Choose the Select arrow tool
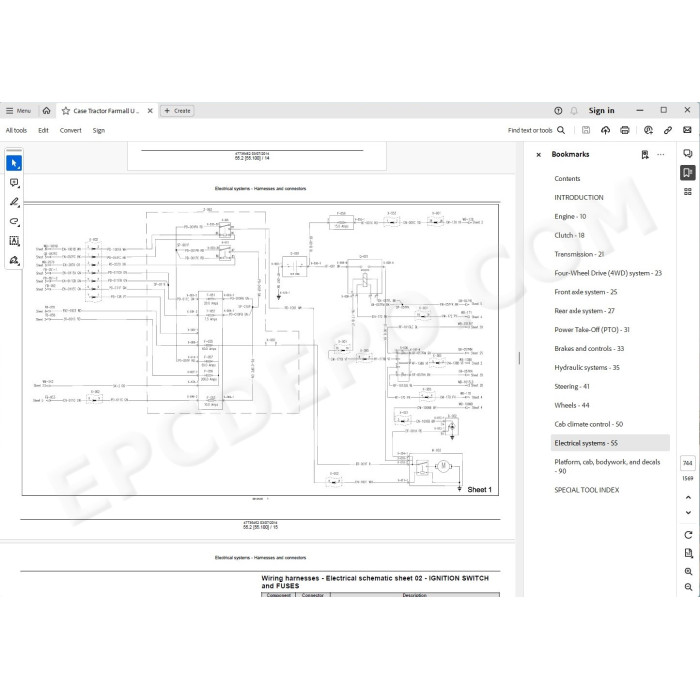This screenshot has height=700, width=700. point(14,163)
